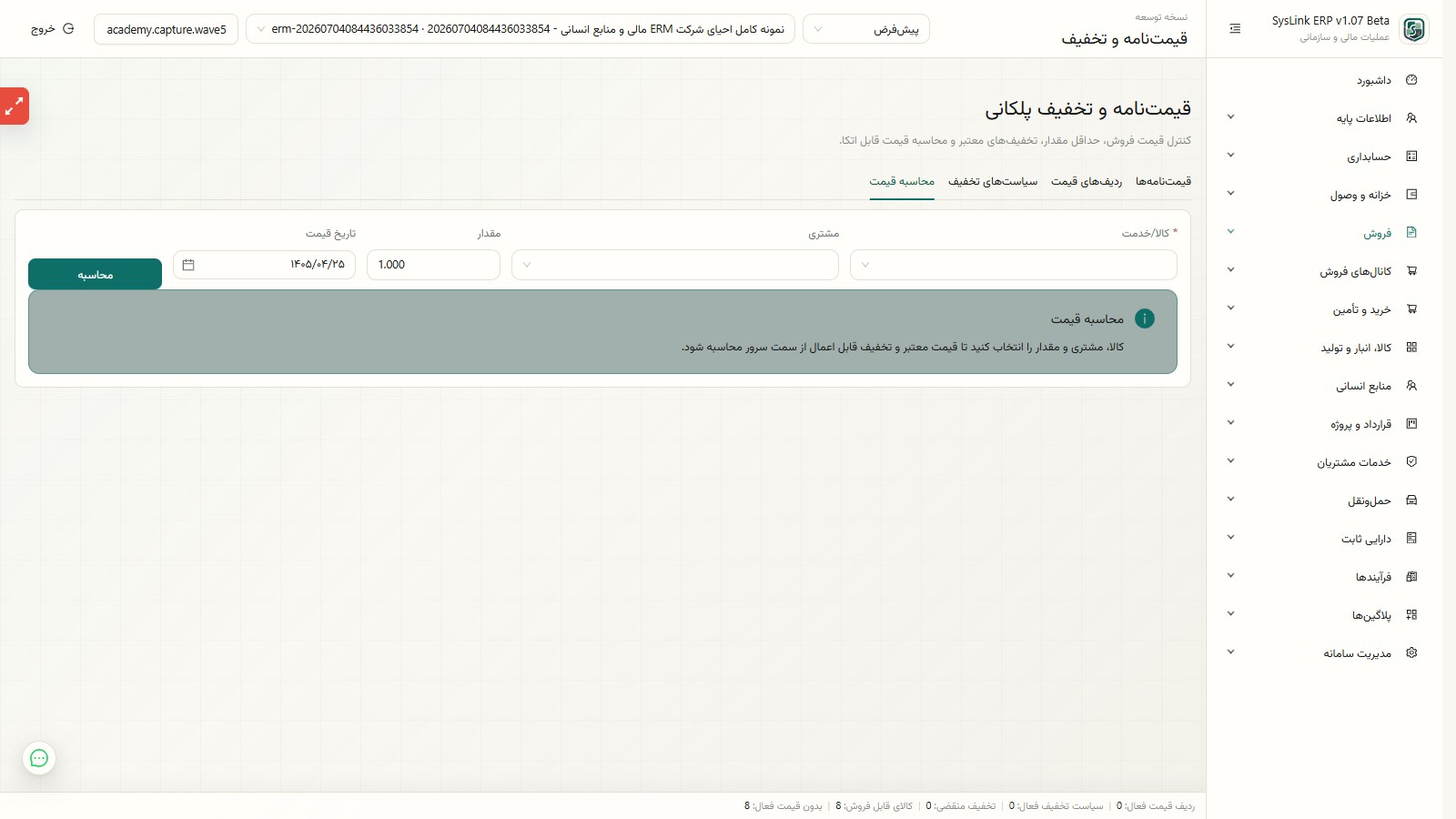Click the کانال‌های فروش cart icon
This screenshot has width=1456, height=819.
pyautogui.click(x=1411, y=271)
